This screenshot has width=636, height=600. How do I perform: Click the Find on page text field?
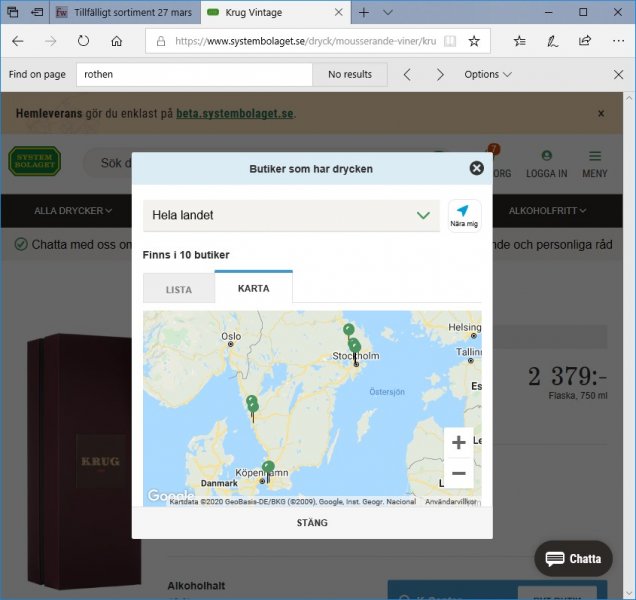point(194,74)
